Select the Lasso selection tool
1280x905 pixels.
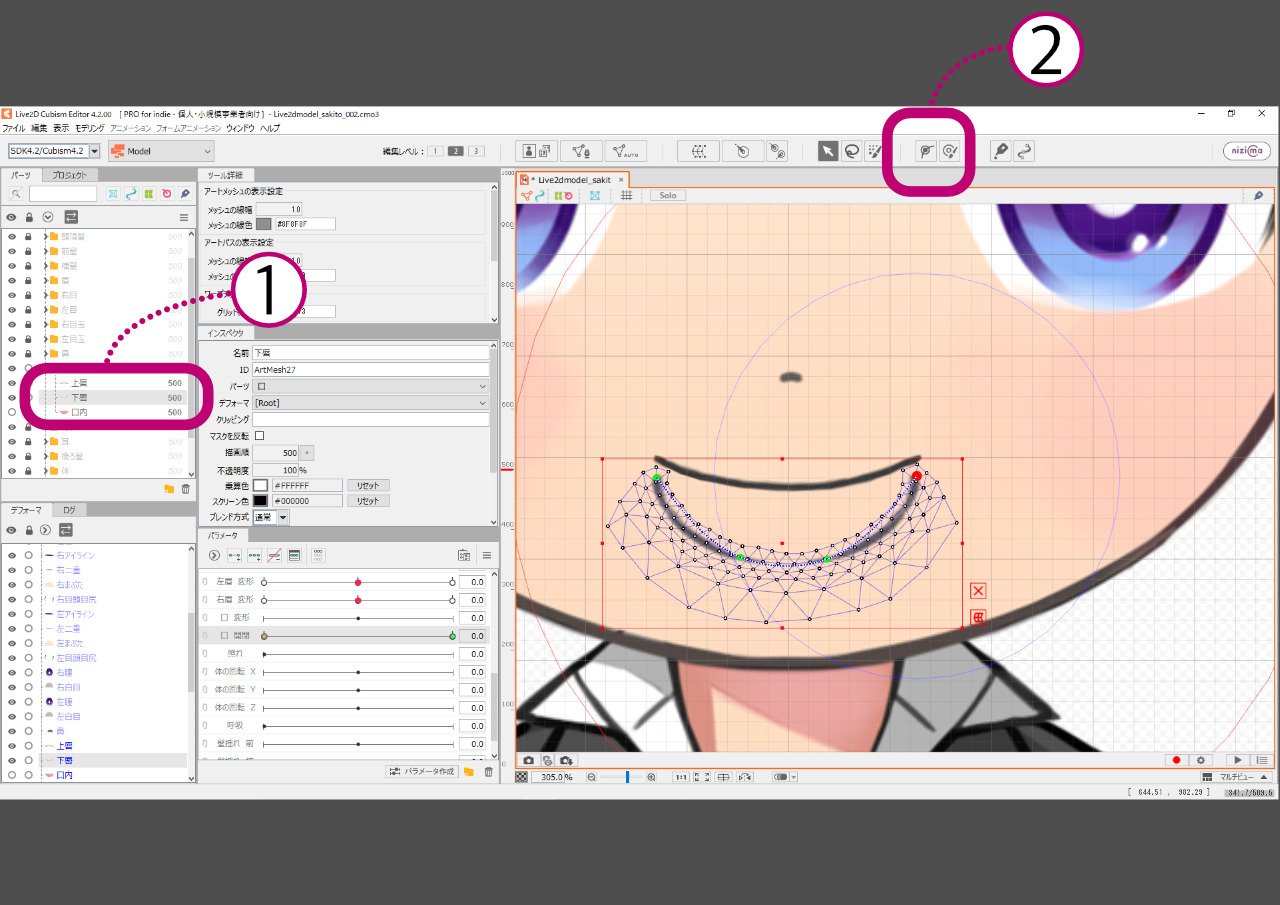851,151
